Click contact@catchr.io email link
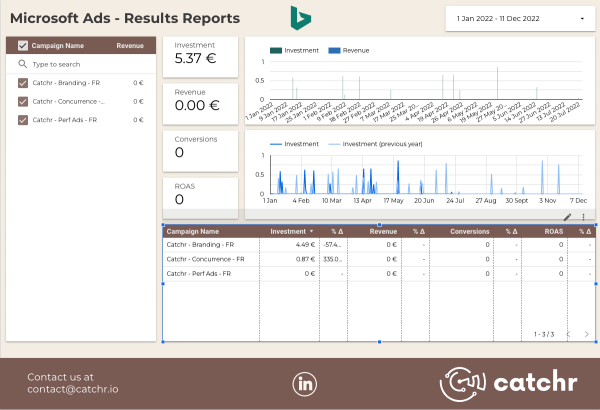The image size is (600, 410). pos(73,389)
